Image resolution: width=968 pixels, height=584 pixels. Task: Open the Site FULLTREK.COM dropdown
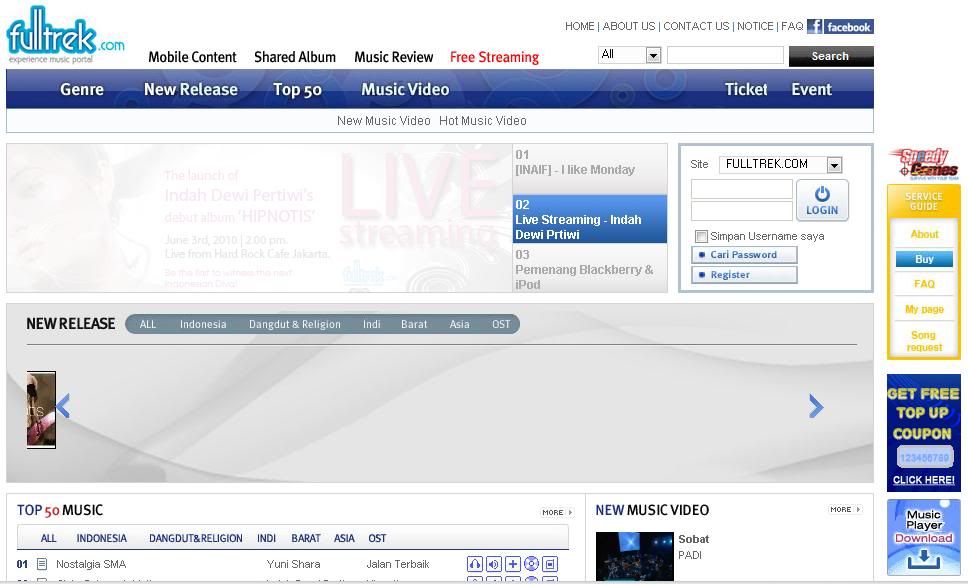(780, 164)
